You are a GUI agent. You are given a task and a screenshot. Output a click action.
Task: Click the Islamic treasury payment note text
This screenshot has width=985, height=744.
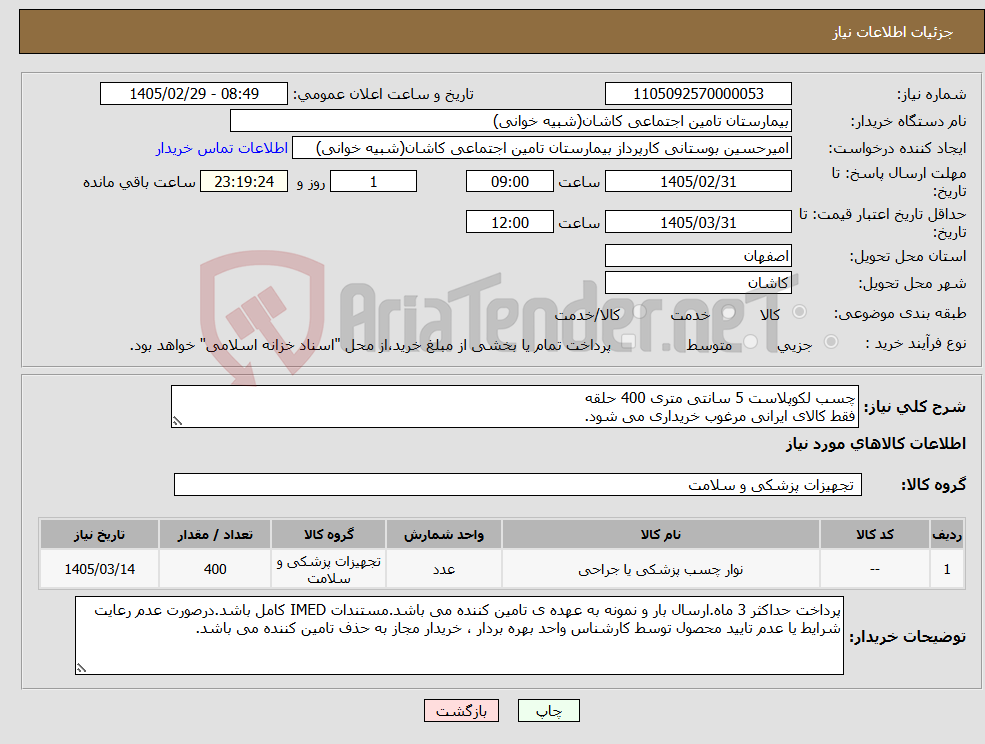coord(370,345)
